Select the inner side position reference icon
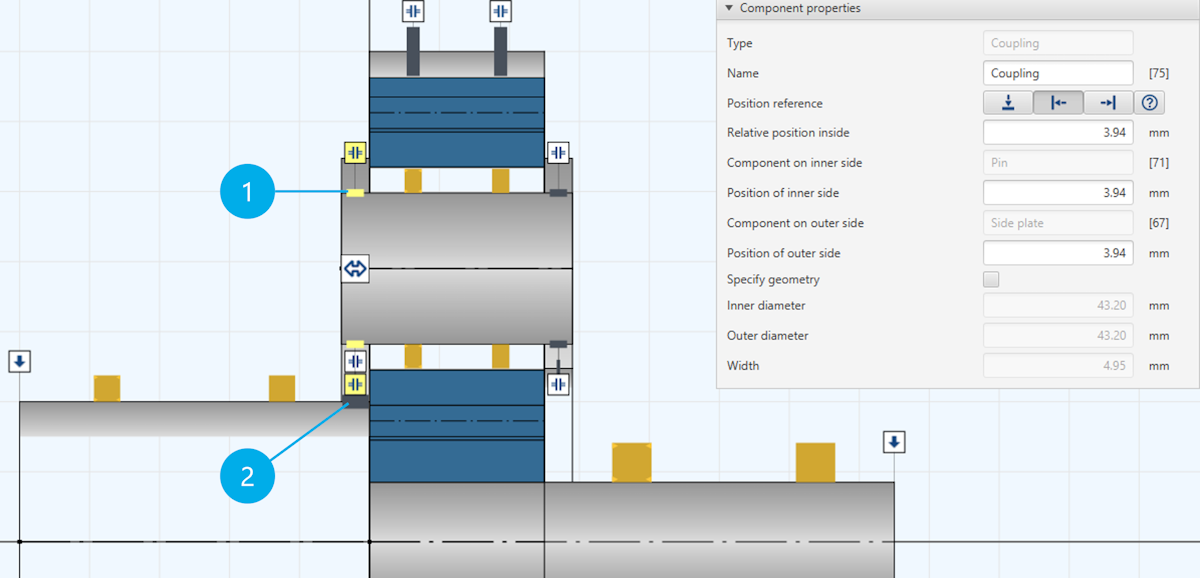1200x578 pixels. click(1058, 102)
